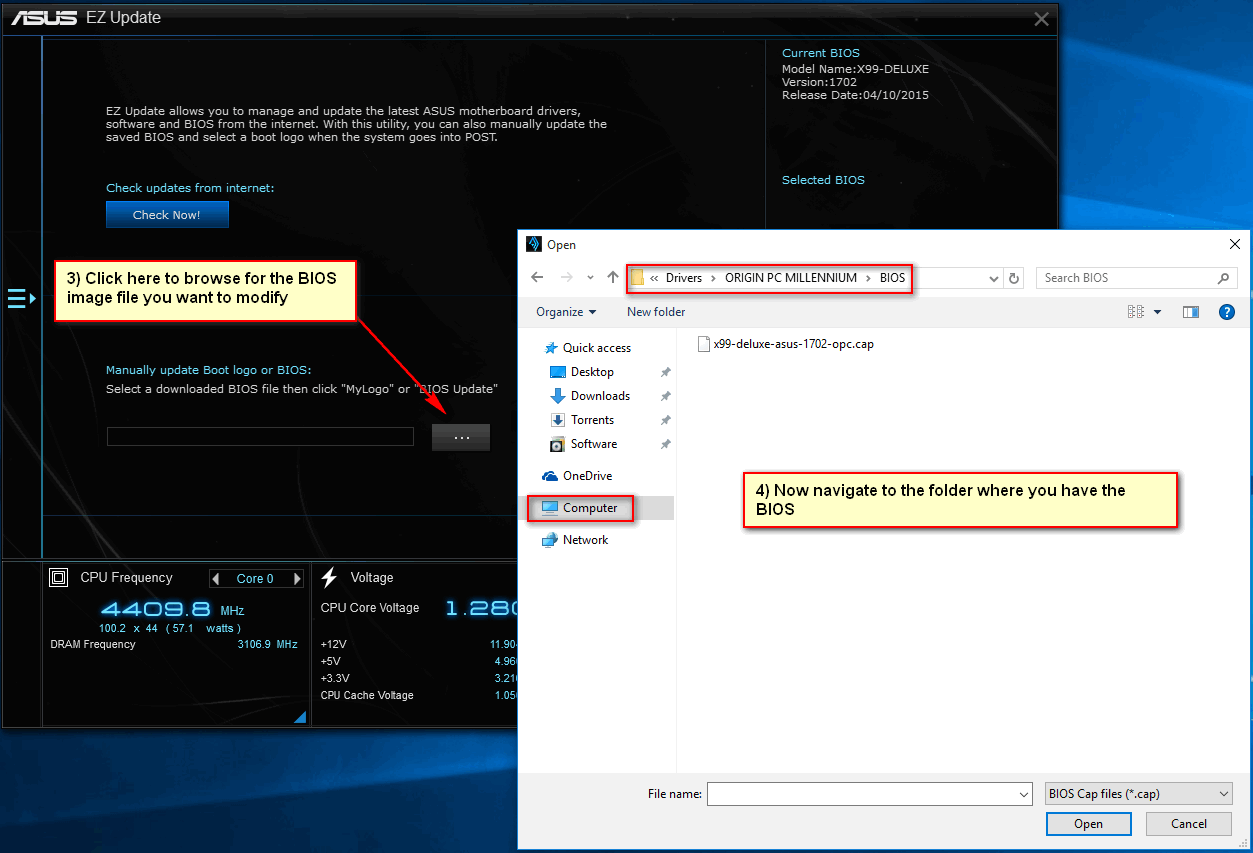Expand CPU Frequency panel via blue corner triangle
The width and height of the screenshot is (1253, 853).
tap(300, 717)
